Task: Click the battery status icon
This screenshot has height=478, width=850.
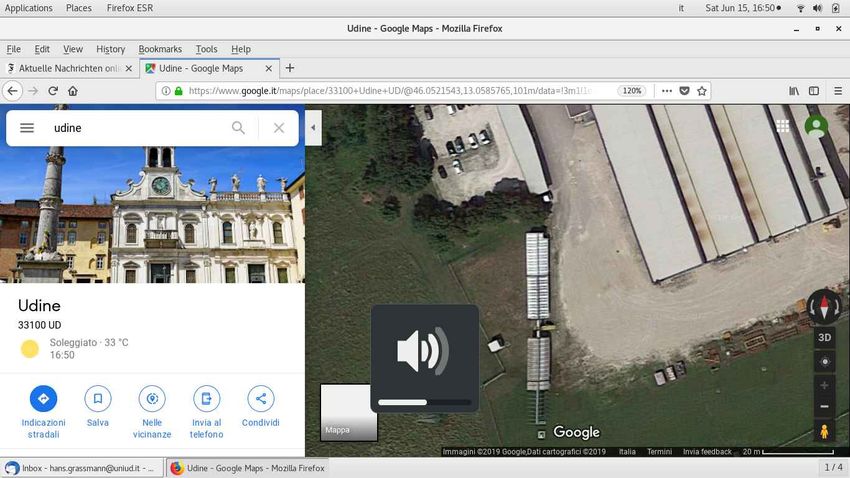Action: pos(835,8)
